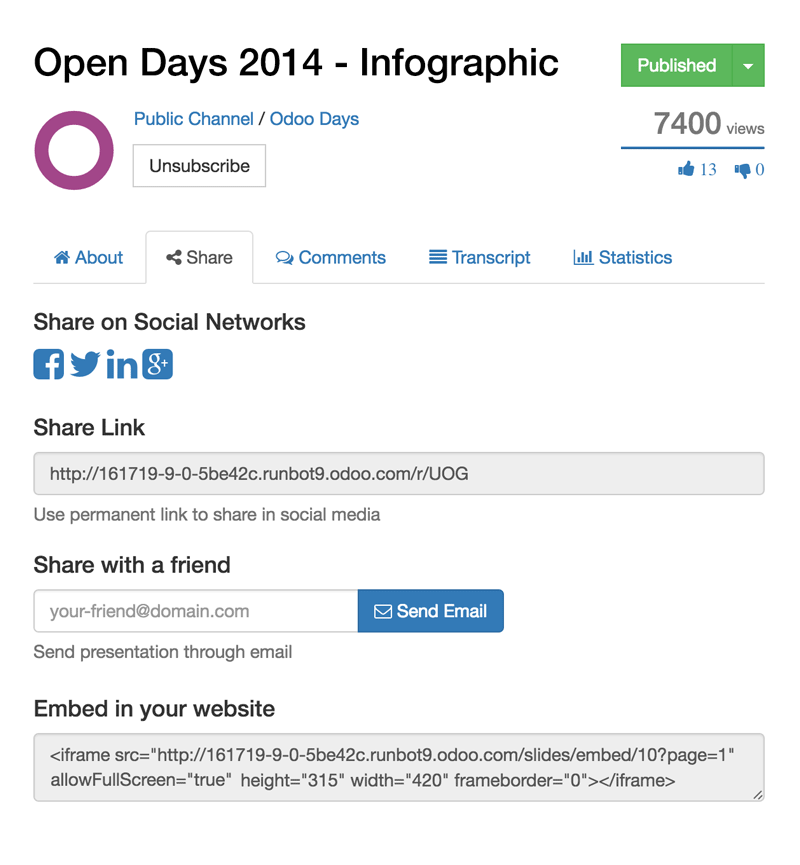Focus the your-friend@domain.com email field
The image size is (800, 865).
coord(196,611)
